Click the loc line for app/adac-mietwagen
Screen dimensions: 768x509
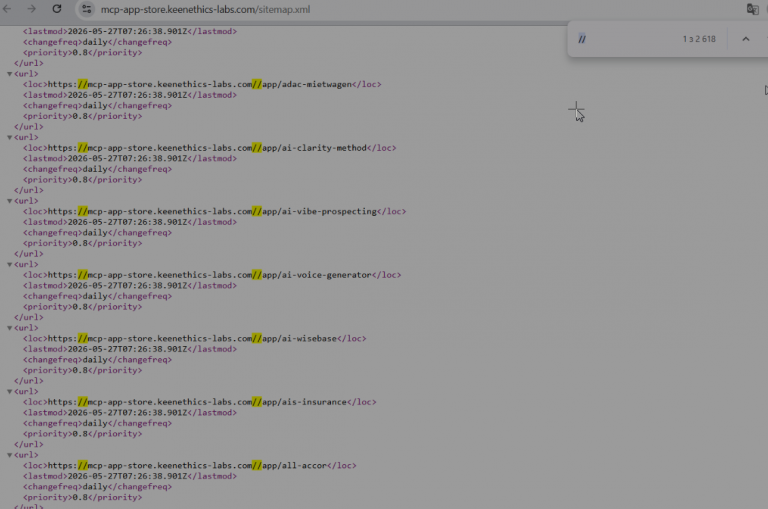[x=202, y=84]
